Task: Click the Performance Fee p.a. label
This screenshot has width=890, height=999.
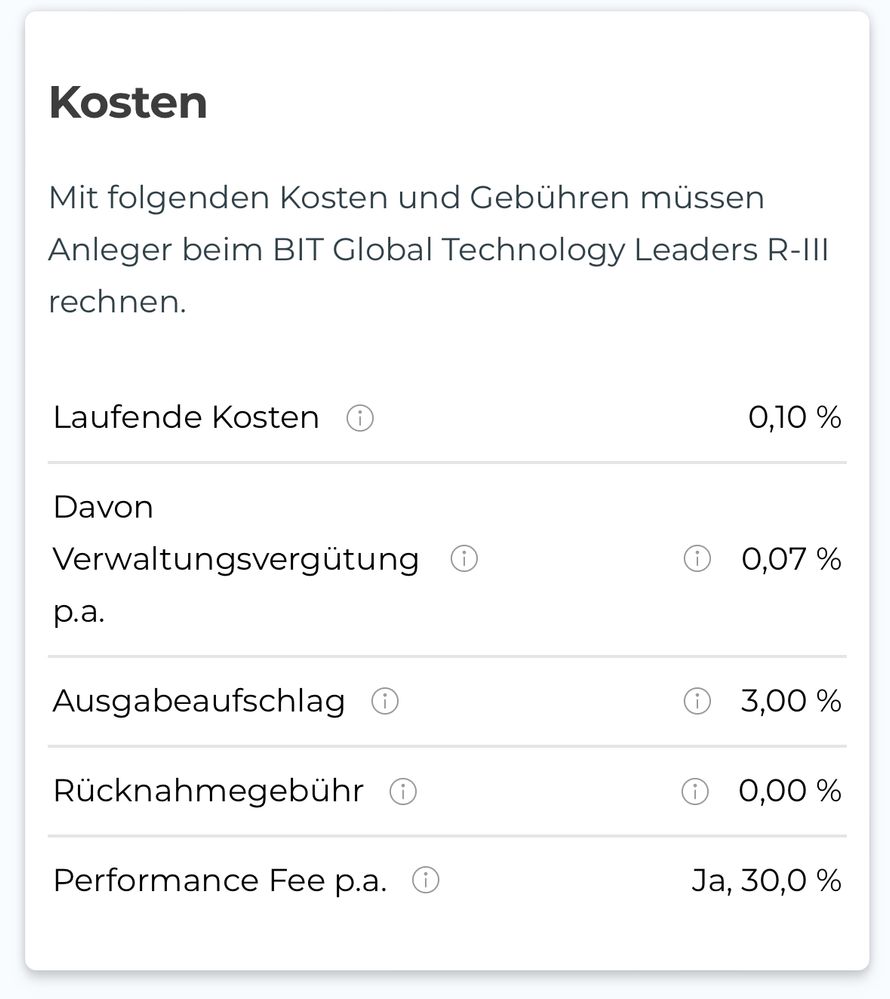Action: point(220,881)
